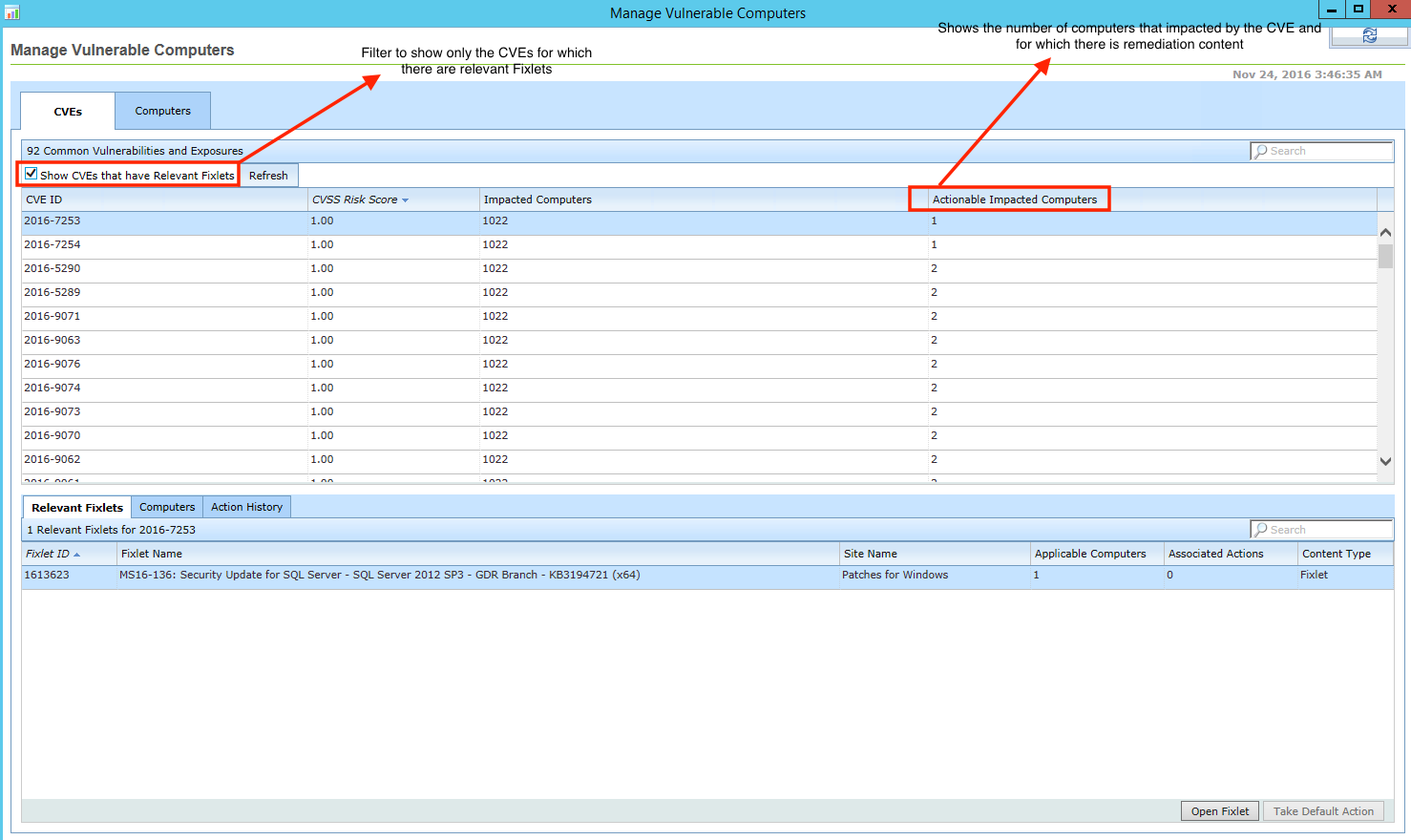1411x840 pixels.
Task: Open the lower Computers tab next to Relevant Fixlets
Action: [167, 507]
